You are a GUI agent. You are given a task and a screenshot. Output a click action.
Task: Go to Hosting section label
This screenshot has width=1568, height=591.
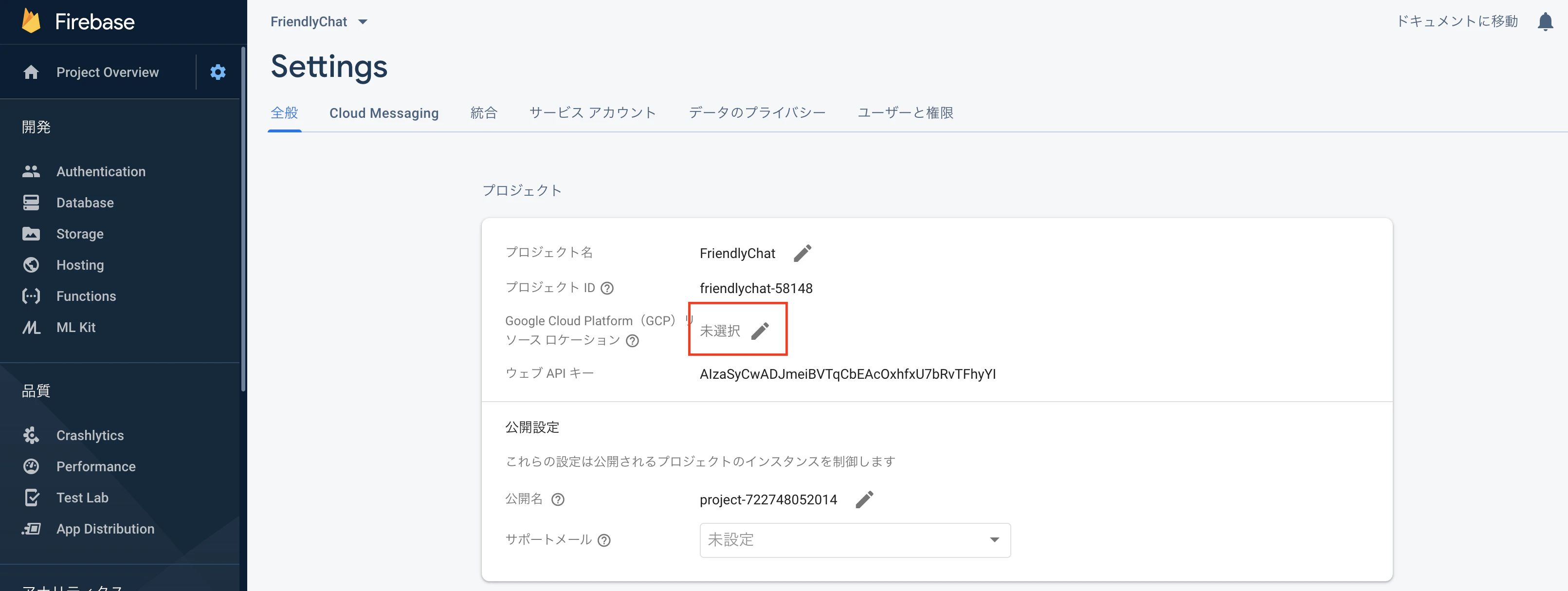pyautogui.click(x=80, y=265)
